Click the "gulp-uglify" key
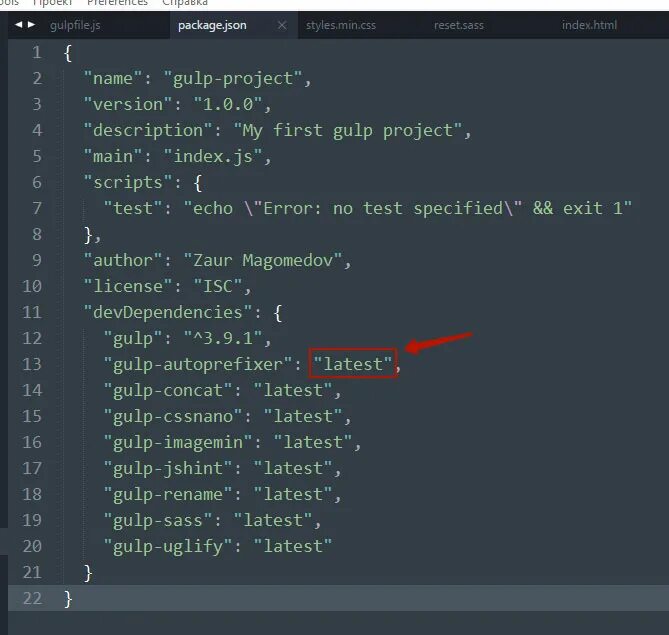This screenshot has width=669, height=635. (168, 547)
